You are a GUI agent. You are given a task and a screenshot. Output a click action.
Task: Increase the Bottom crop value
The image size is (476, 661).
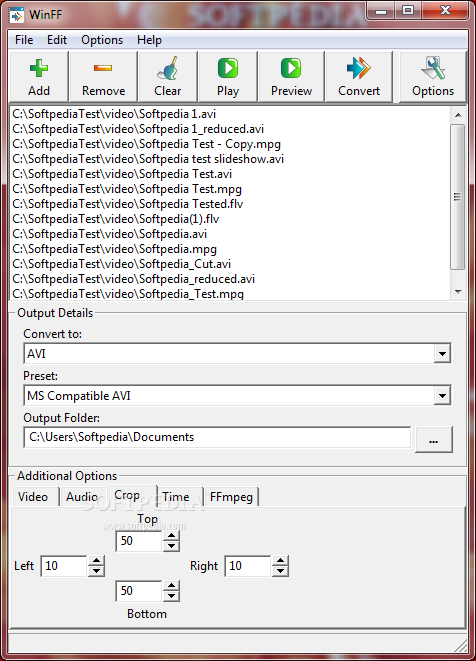[171, 586]
